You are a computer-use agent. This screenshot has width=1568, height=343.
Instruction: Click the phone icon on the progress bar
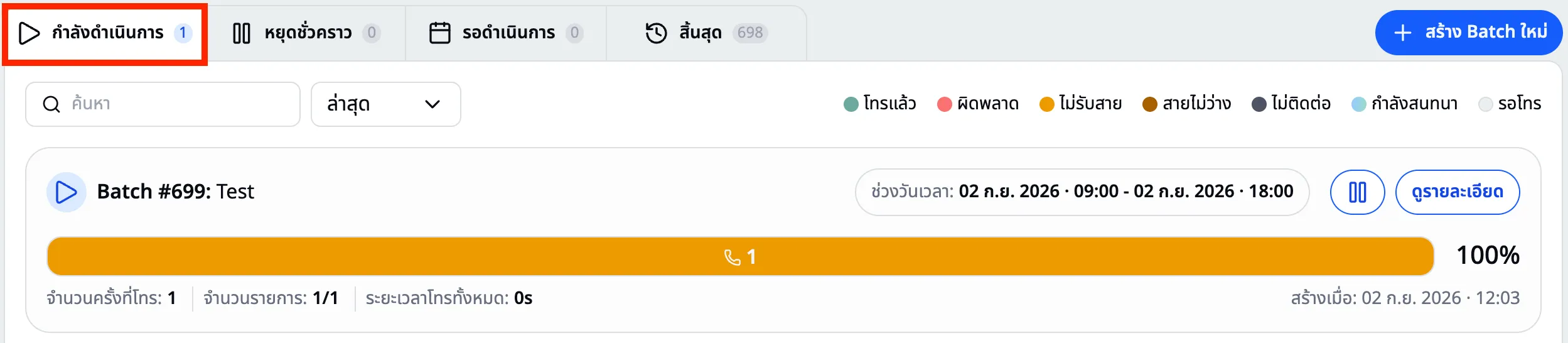coord(732,257)
